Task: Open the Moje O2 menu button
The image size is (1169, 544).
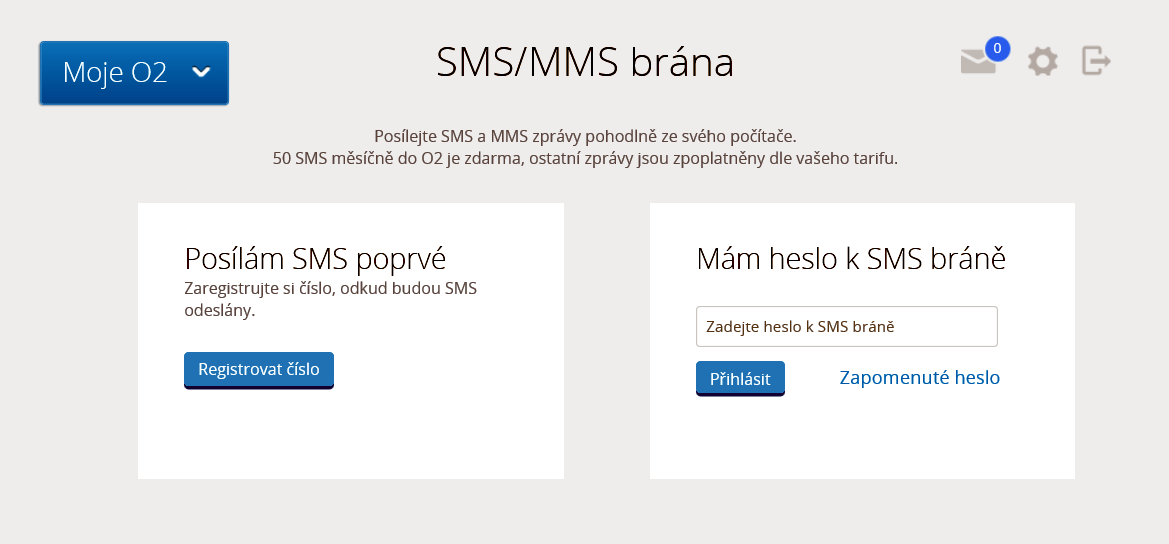Action: (x=134, y=73)
